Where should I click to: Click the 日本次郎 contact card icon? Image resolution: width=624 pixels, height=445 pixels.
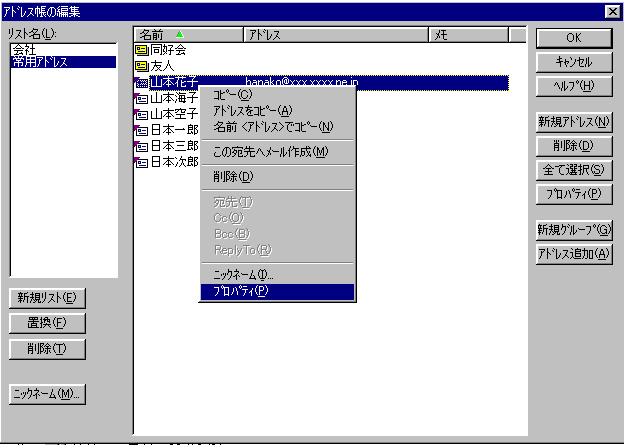coord(141,162)
